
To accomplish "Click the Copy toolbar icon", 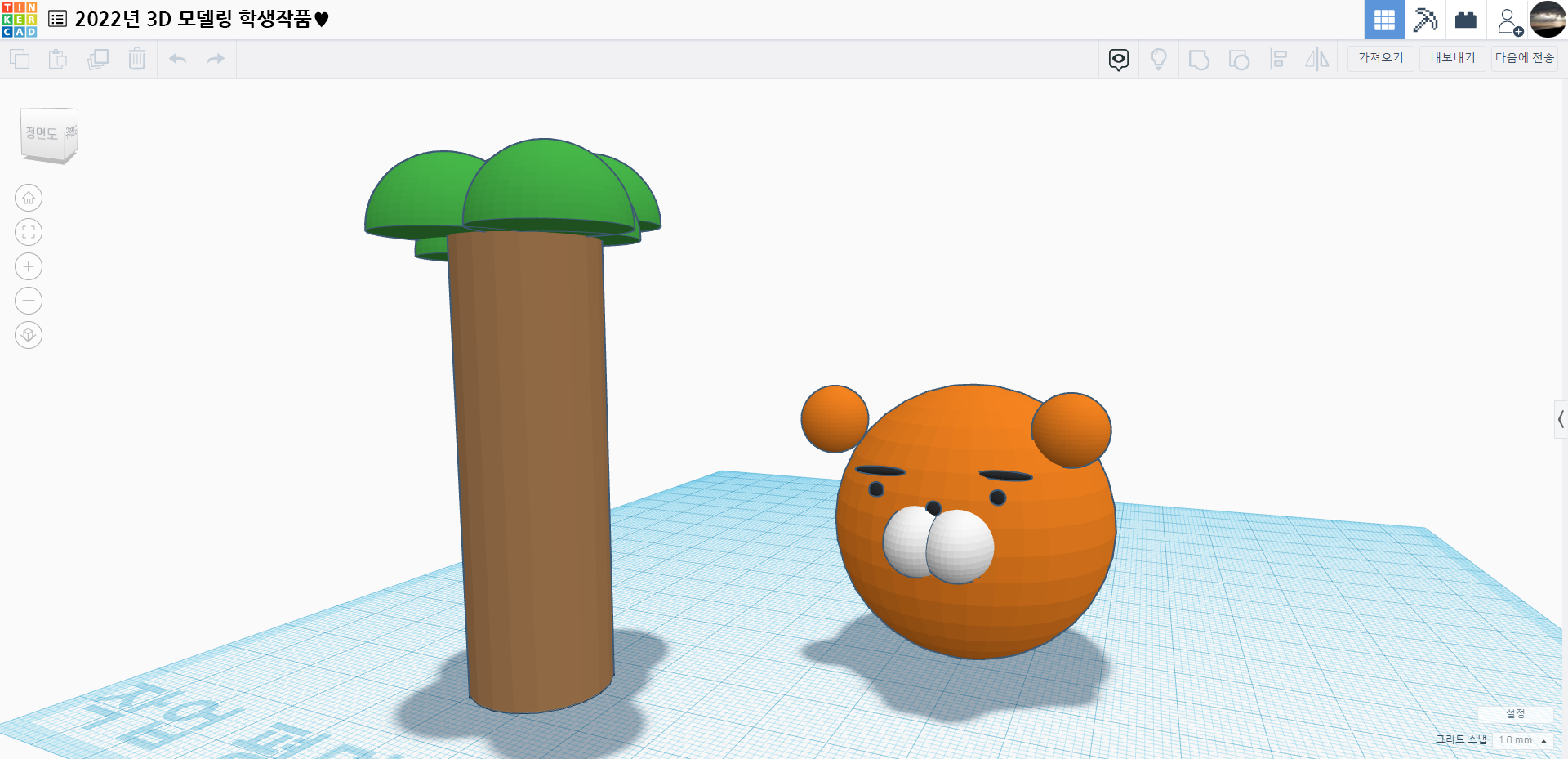I will (20, 59).
